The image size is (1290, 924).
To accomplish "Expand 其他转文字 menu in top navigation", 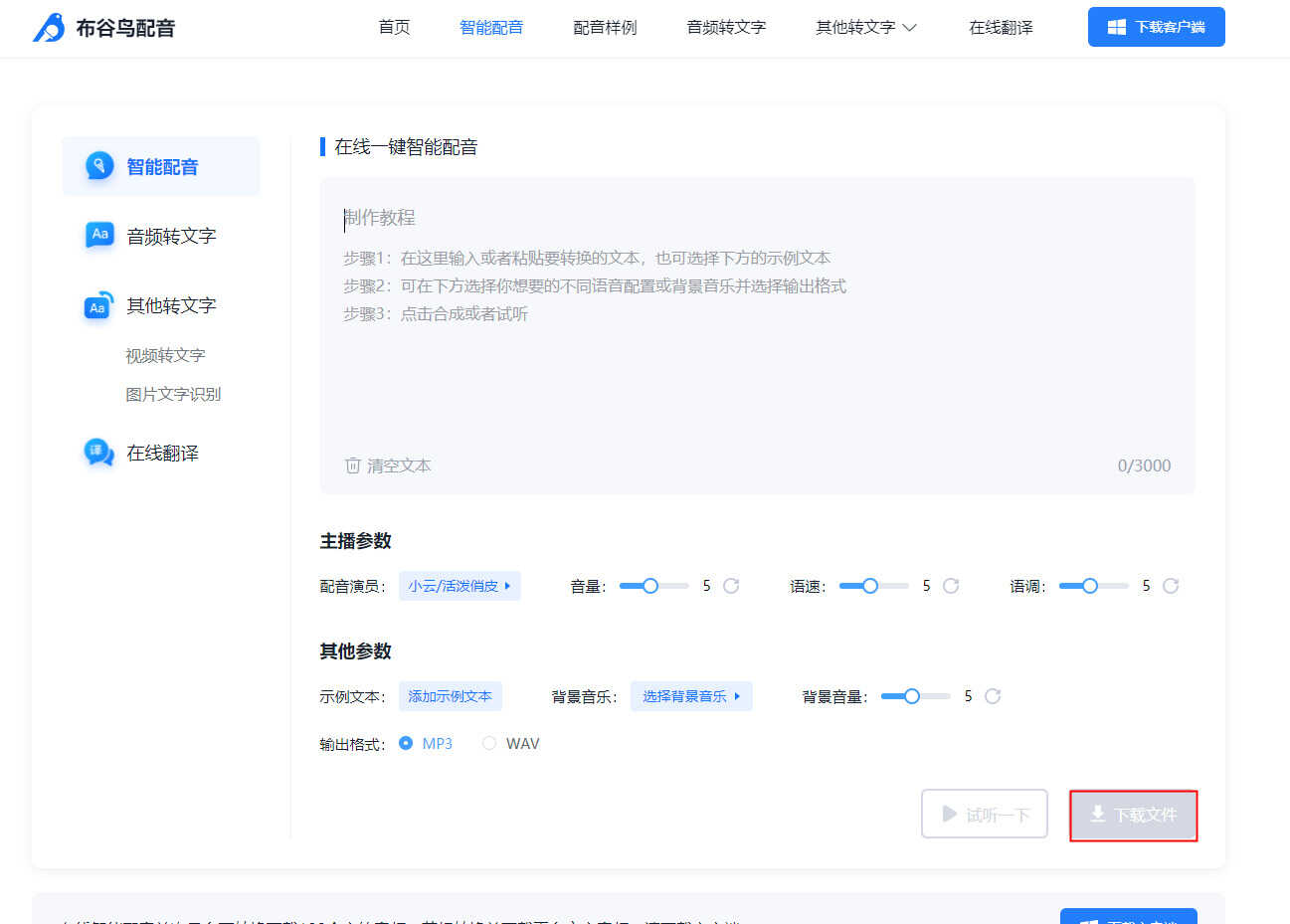I will 865,28.
